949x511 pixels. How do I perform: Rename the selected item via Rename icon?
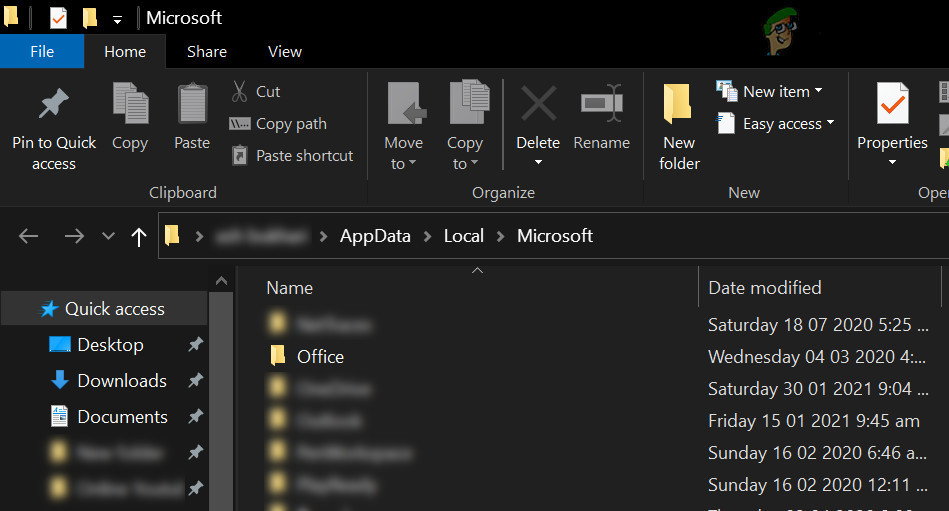tap(601, 105)
